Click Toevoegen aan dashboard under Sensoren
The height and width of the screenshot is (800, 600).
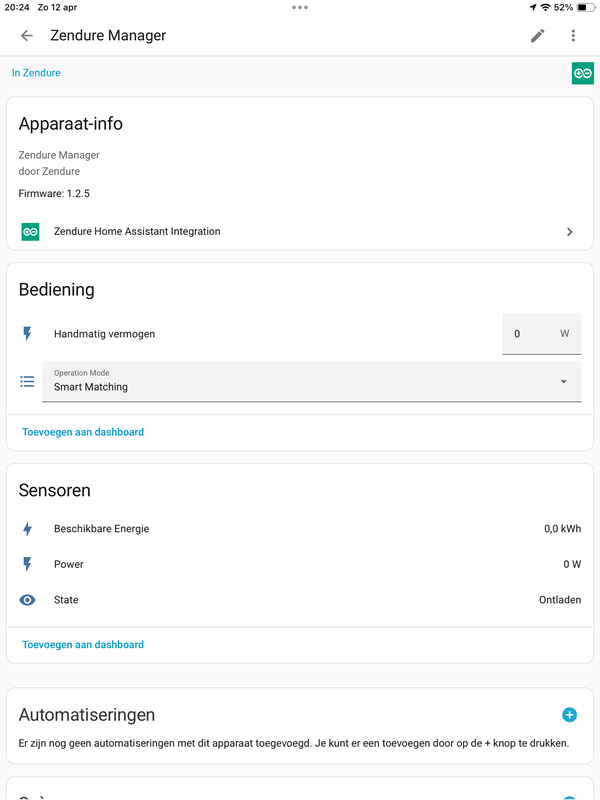83,645
